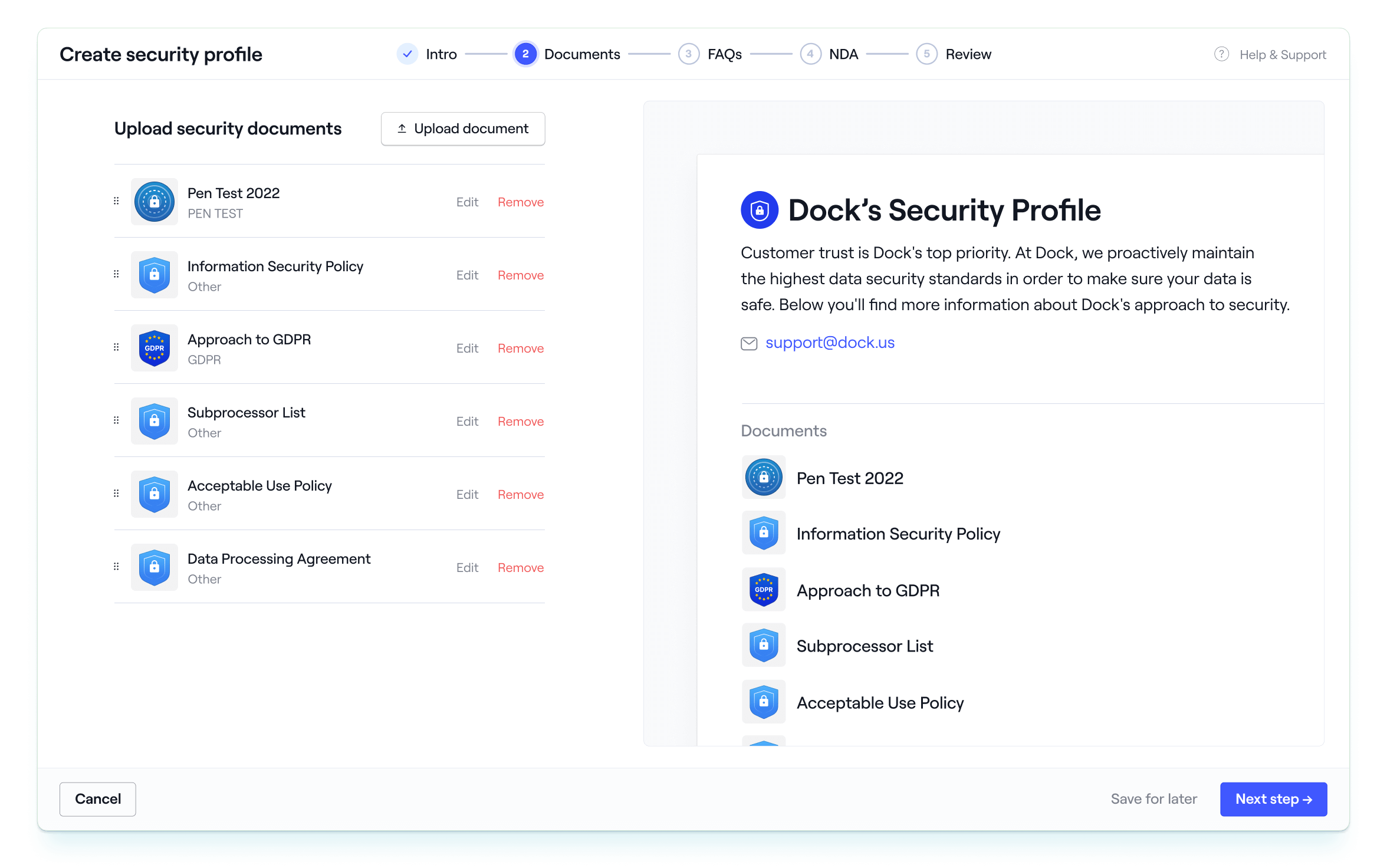This screenshot has height=868, width=1387.
Task: Click the Help & Support question mark icon
Action: click(x=1221, y=54)
